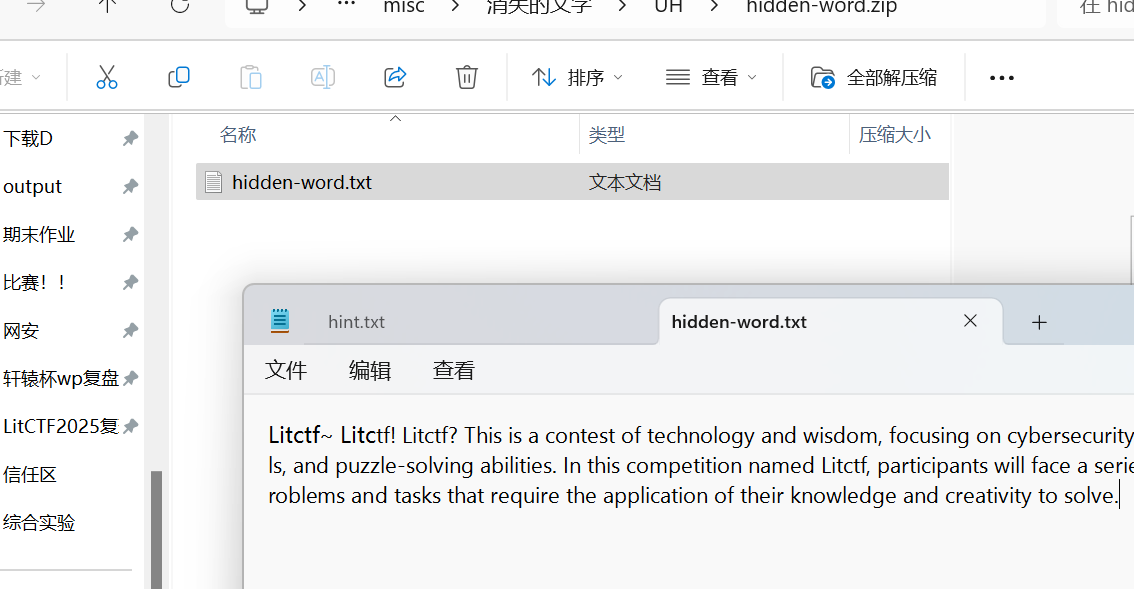The width and height of the screenshot is (1134, 589).
Task: Open the View (查看) dropdown
Action: coord(711,77)
